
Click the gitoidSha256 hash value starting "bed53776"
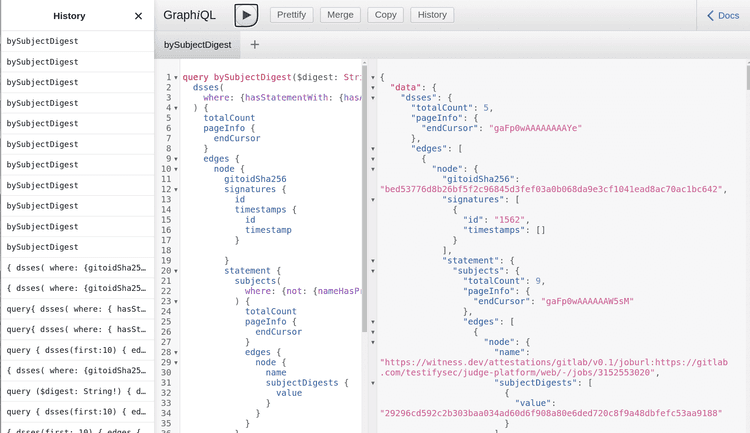(x=551, y=189)
